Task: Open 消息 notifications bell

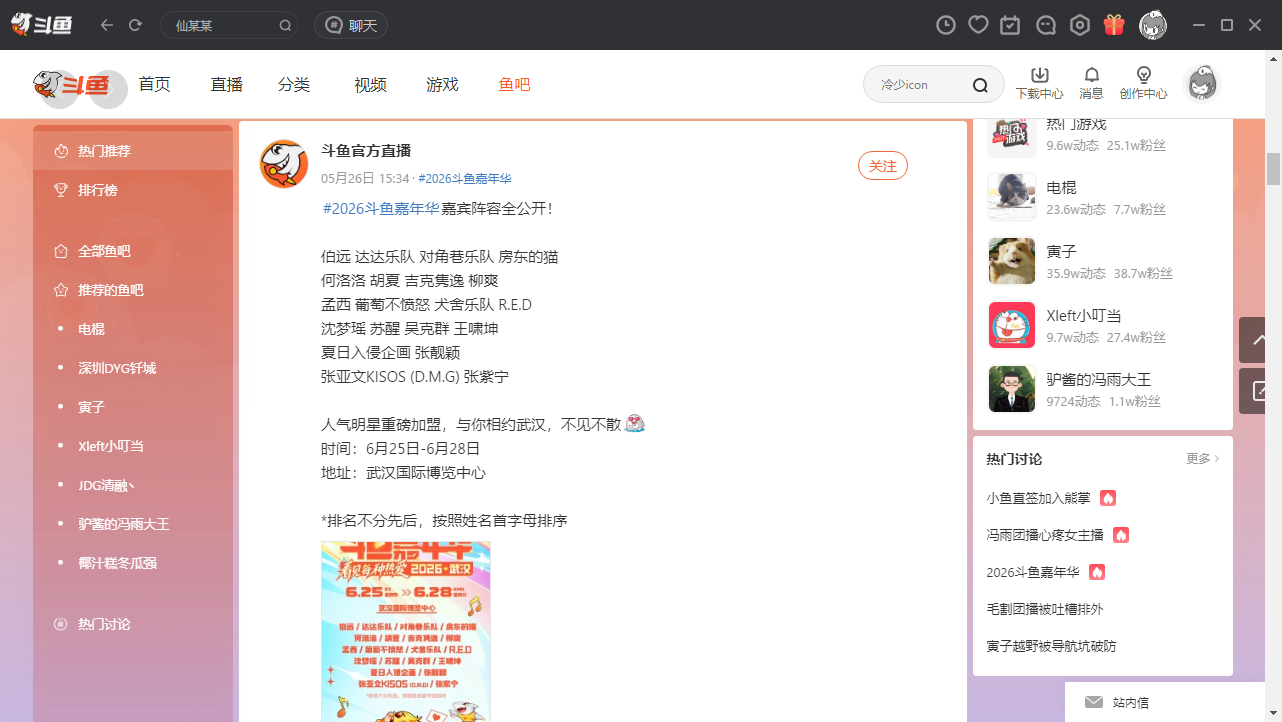Action: point(1091,84)
